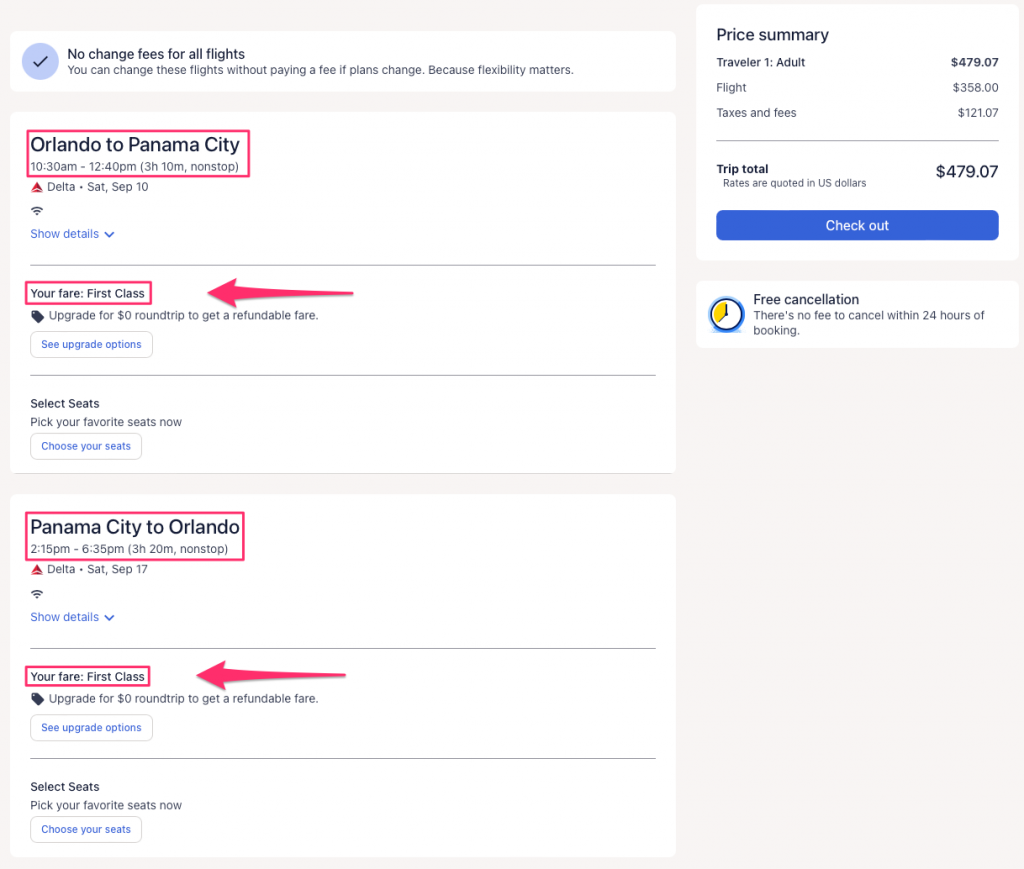Click the Panama City to Orlando heading
This screenshot has height=869, width=1024.
click(135, 527)
